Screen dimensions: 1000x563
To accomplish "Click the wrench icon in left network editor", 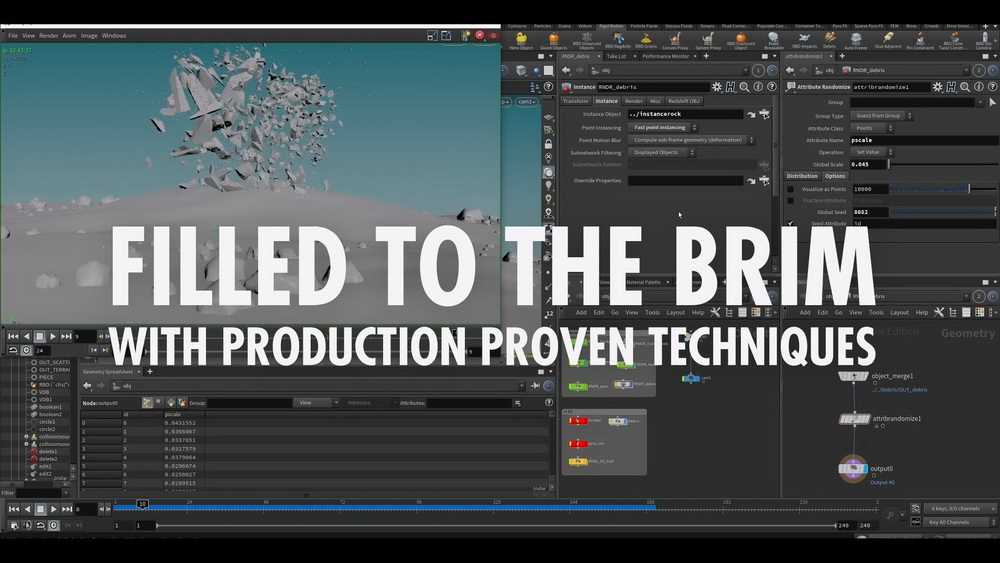I will tap(715, 312).
